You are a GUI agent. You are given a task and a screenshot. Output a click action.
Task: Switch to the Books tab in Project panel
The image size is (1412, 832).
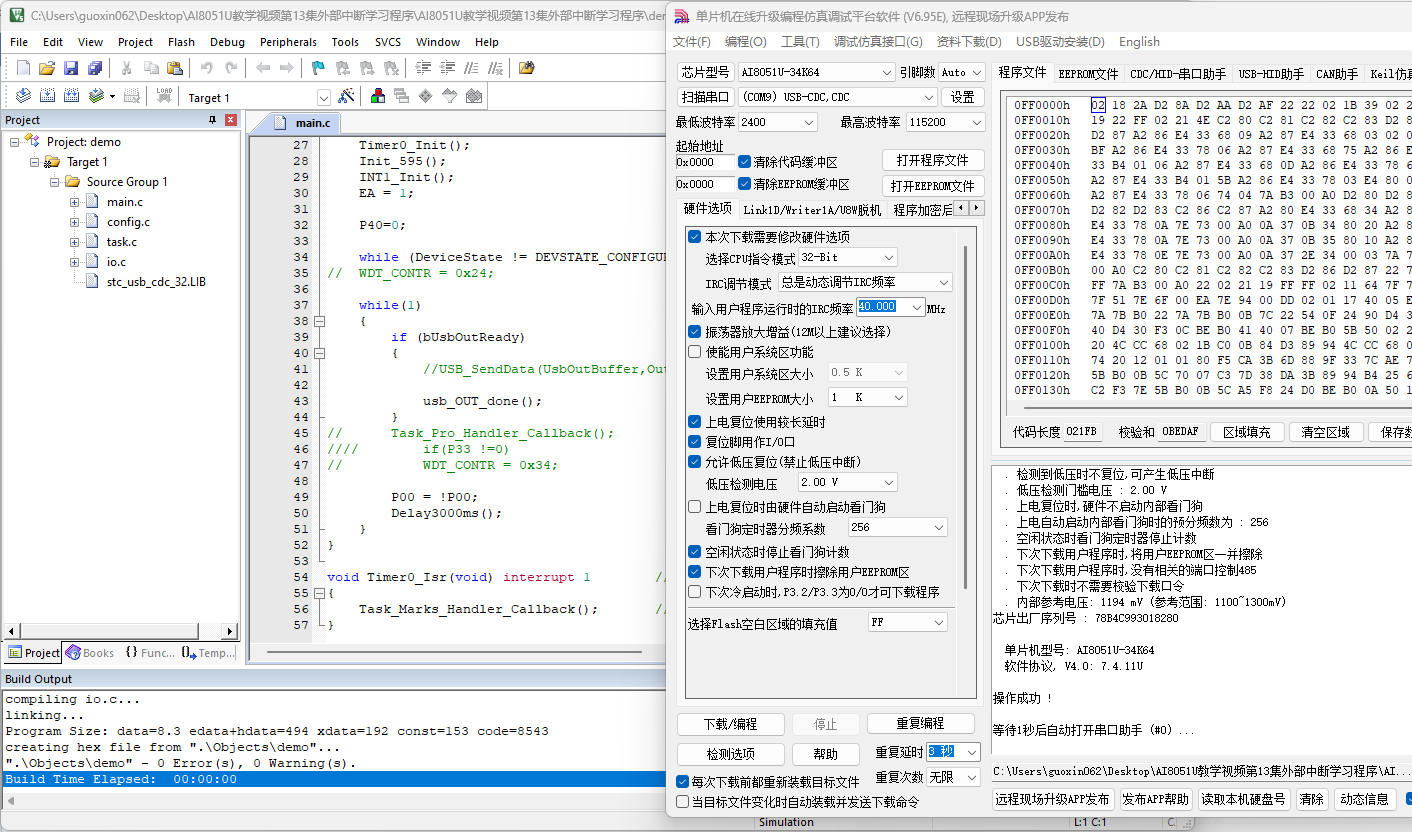[89, 653]
